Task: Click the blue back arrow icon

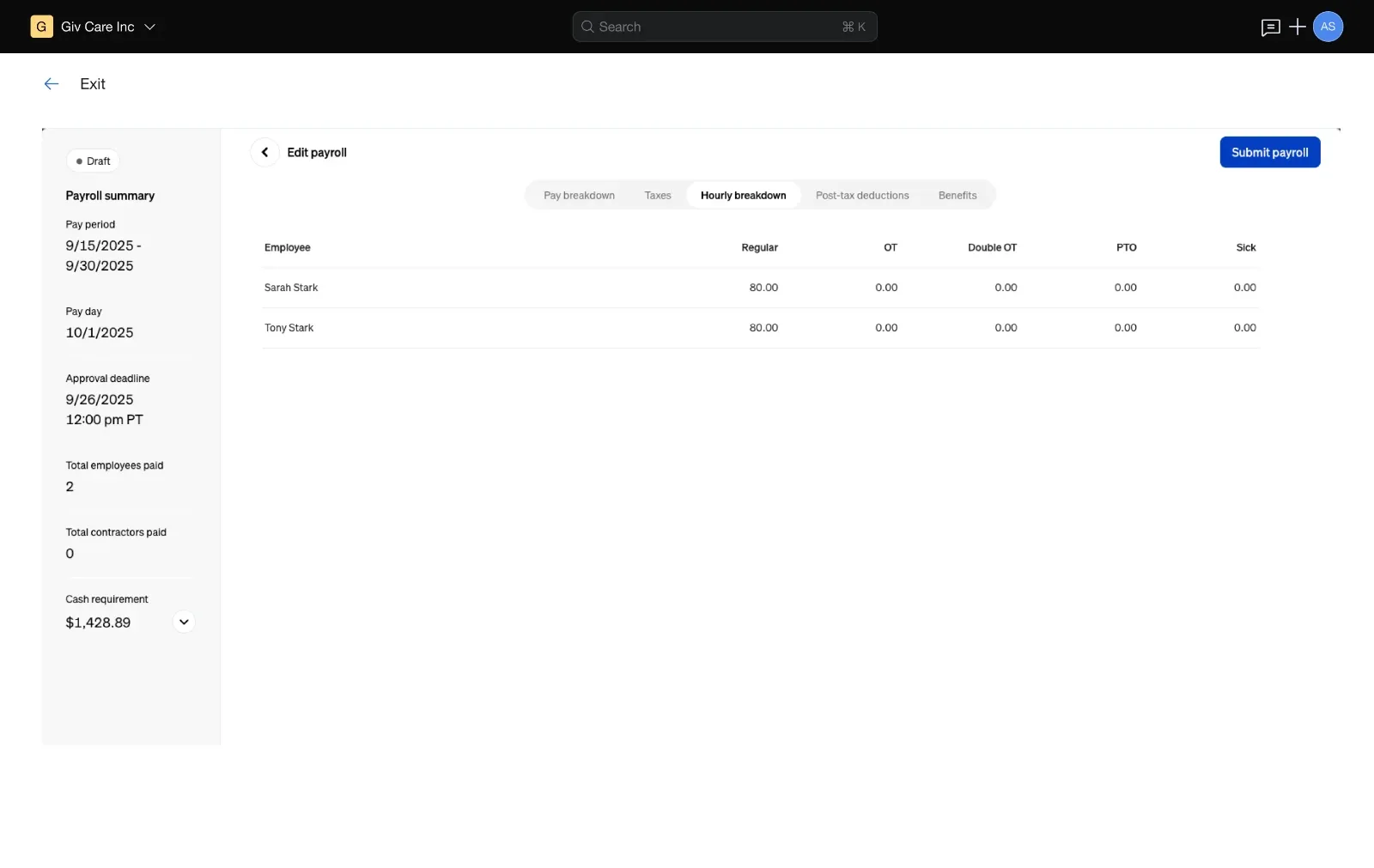Action: 52,83
